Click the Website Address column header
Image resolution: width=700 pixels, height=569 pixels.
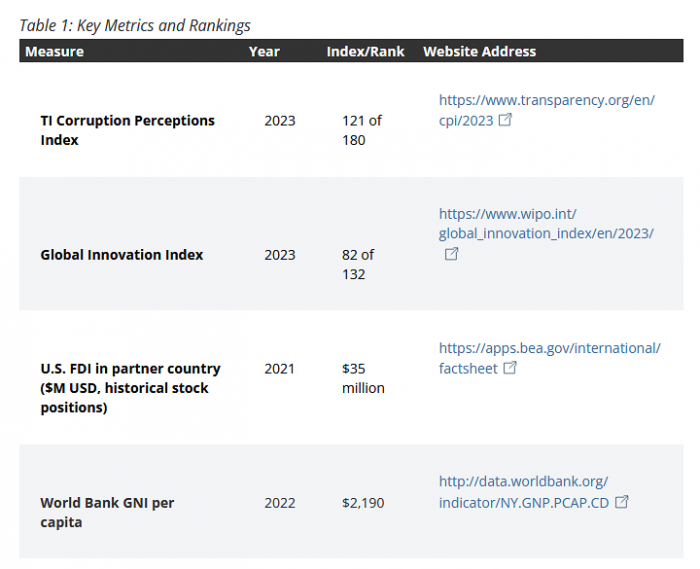pos(479,51)
